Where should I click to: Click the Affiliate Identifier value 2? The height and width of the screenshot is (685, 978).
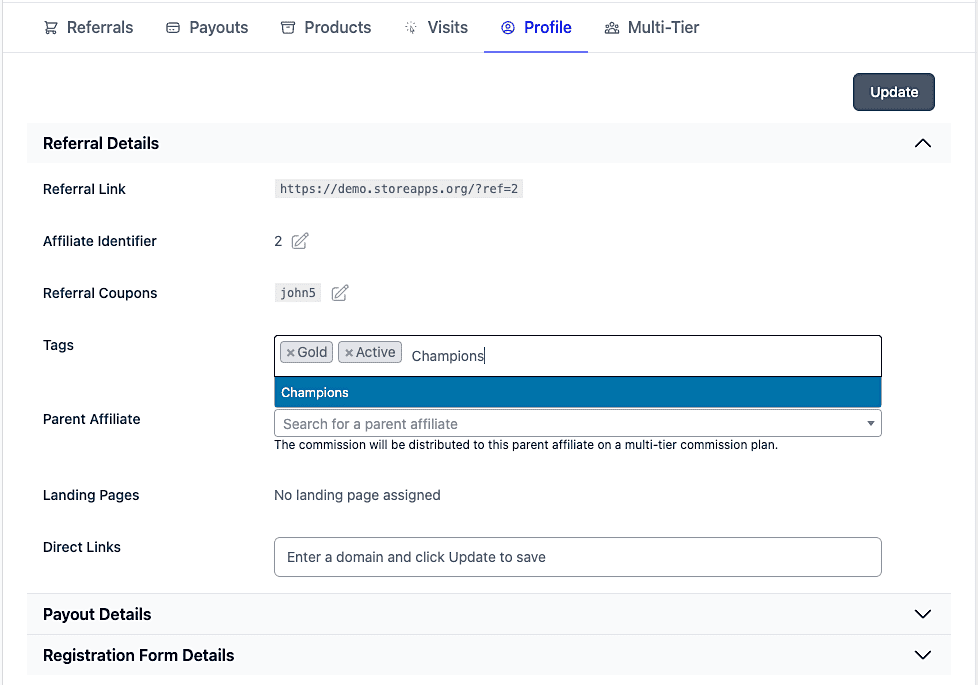point(278,241)
